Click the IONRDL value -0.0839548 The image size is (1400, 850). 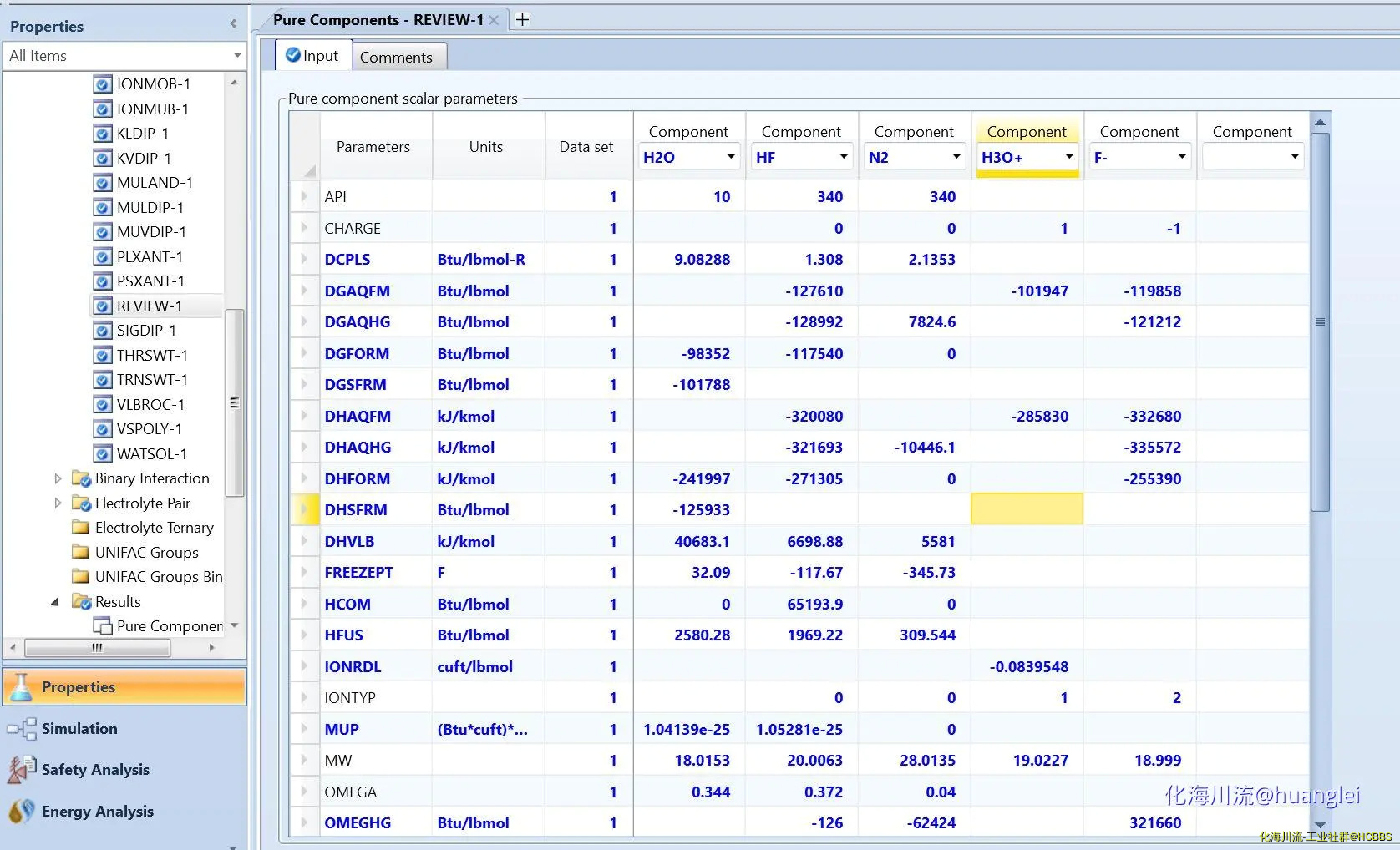point(1029,666)
